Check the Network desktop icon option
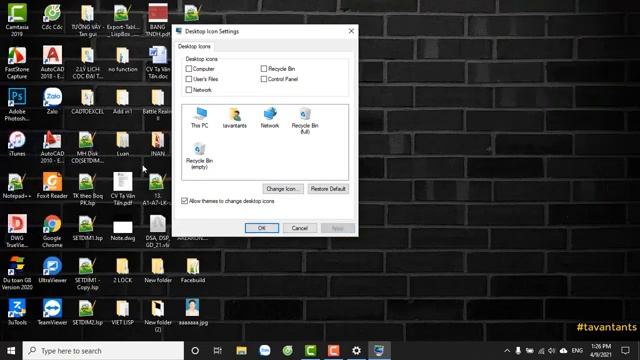Screen dimensions: 640x360 pyautogui.click(x=189, y=89)
